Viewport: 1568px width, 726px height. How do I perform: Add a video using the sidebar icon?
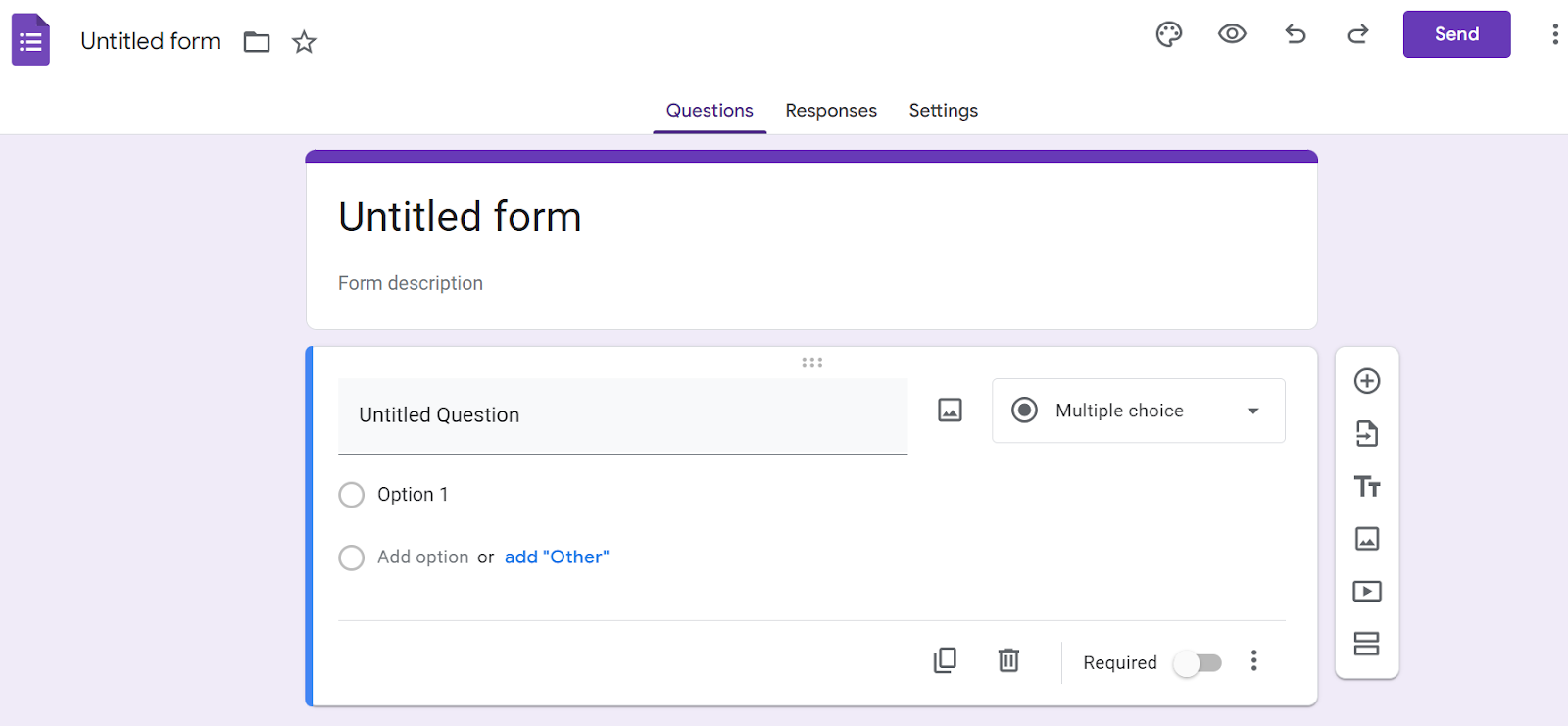click(1367, 591)
